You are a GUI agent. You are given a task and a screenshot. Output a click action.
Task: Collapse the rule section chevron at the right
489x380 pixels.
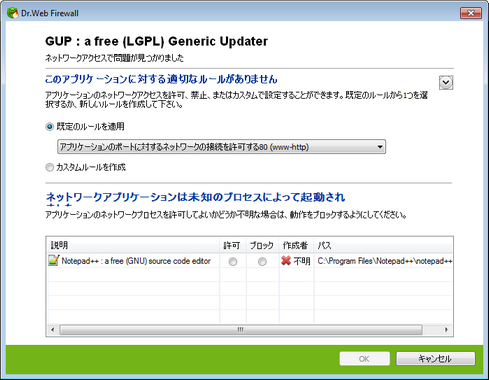[x=446, y=82]
